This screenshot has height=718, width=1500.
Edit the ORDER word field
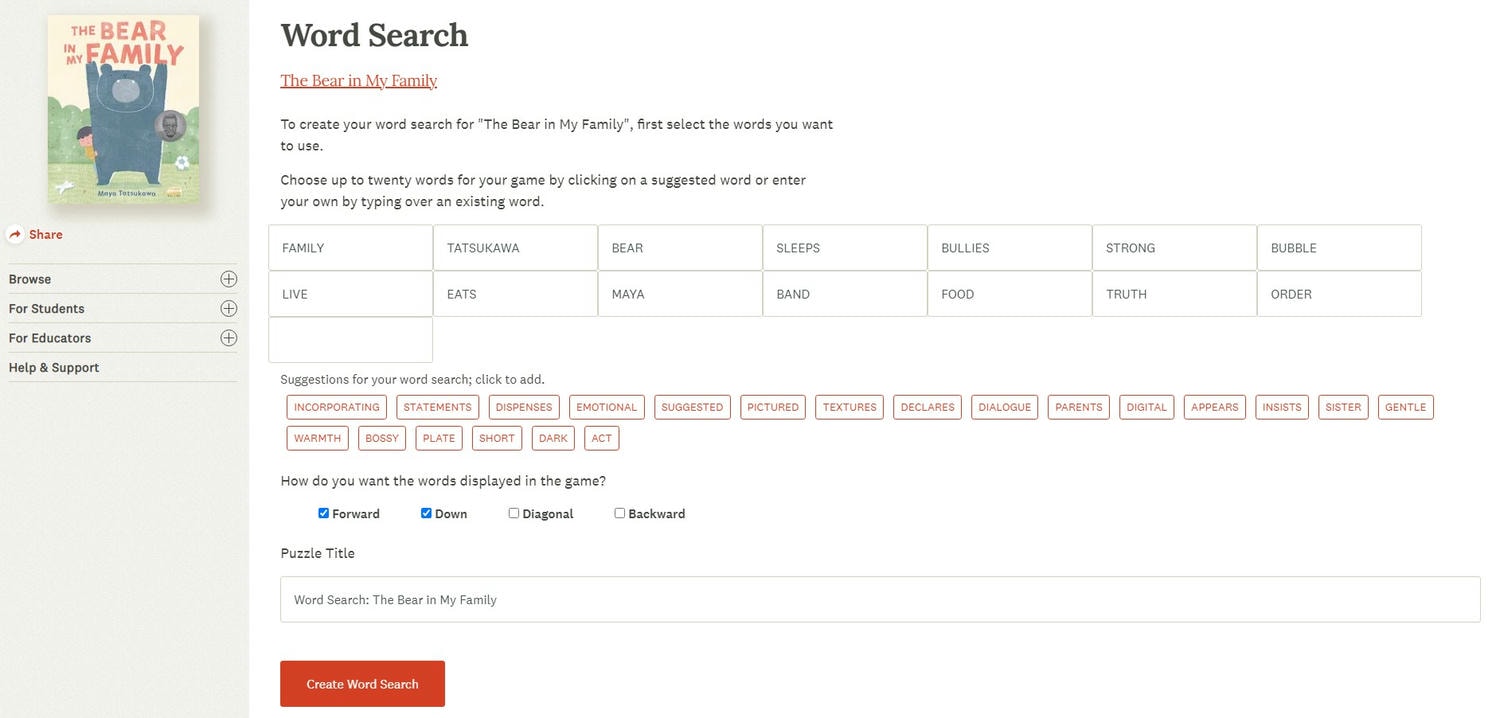click(x=1339, y=294)
